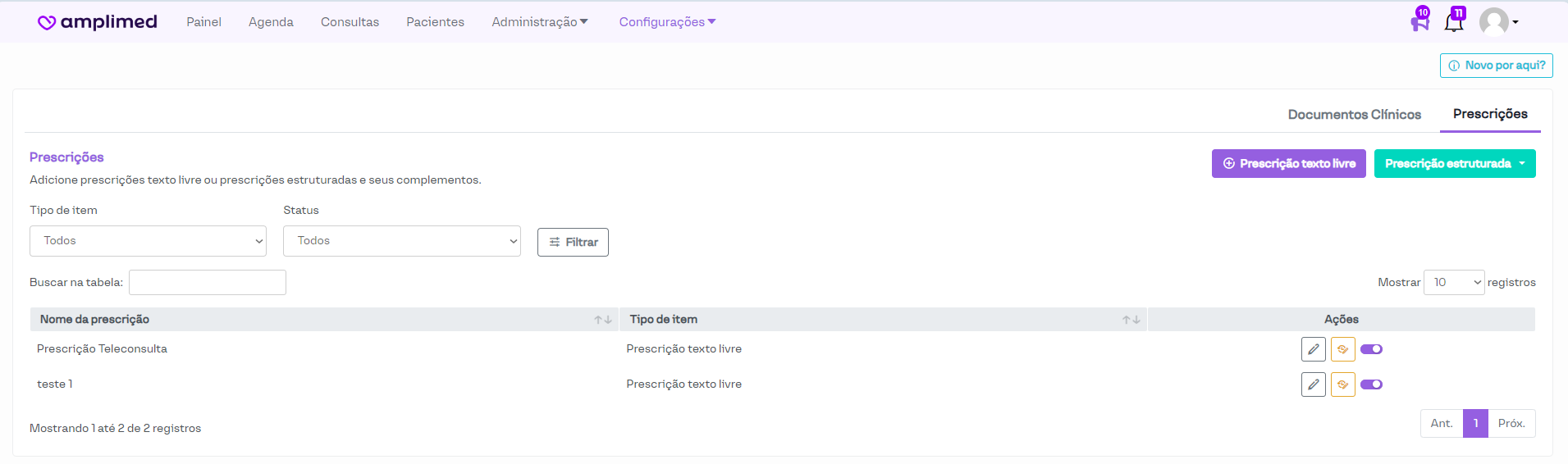This screenshot has width=1568, height=464.
Task: Open the Configurações menu
Action: coord(667,22)
